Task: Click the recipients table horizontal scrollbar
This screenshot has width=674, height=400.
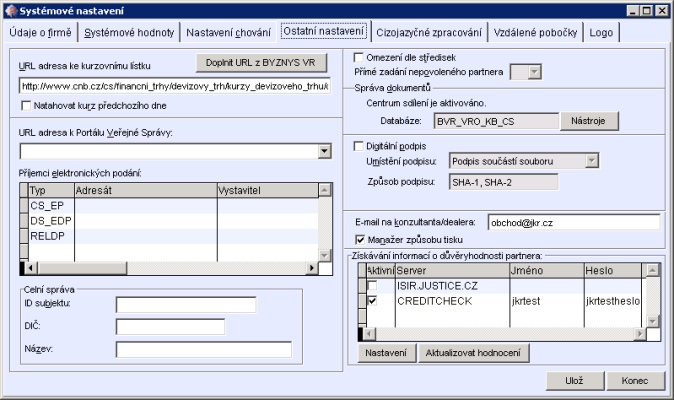Action: coord(170,267)
